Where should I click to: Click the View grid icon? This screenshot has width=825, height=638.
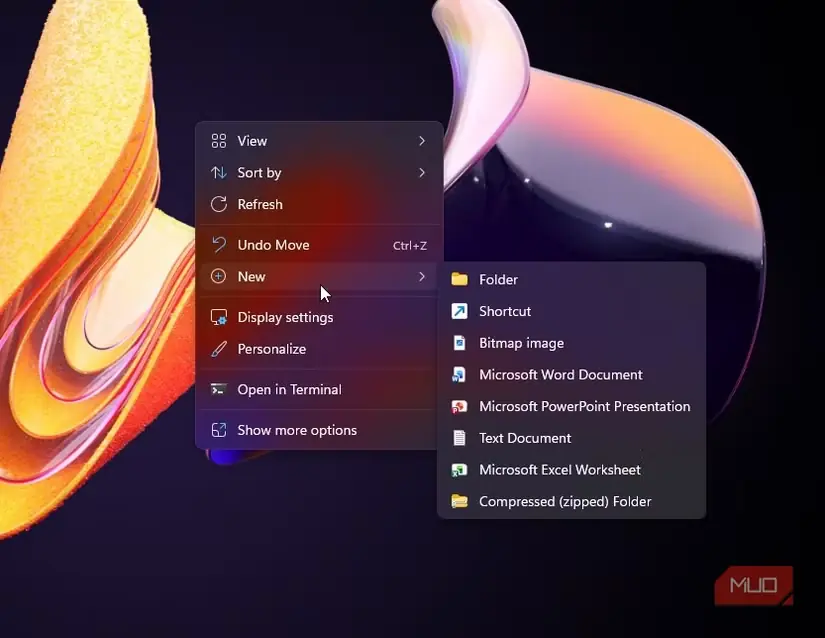[x=218, y=141]
